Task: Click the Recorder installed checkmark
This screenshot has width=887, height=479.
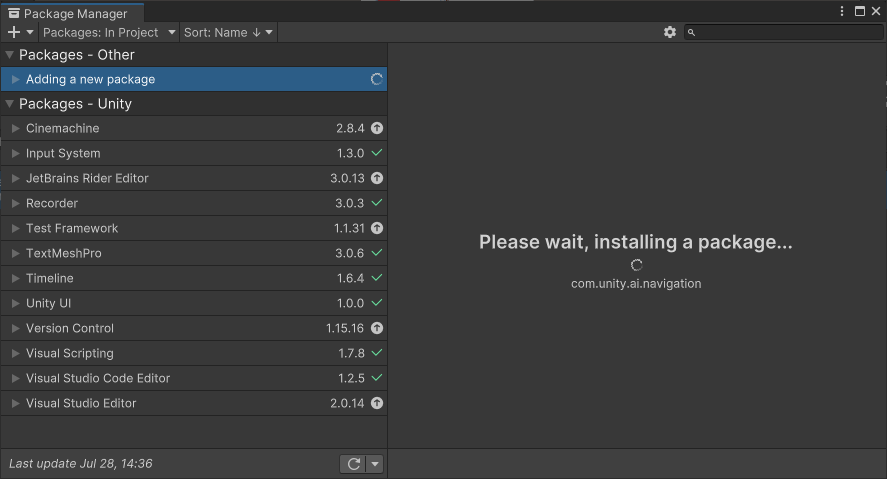Action: point(377,202)
